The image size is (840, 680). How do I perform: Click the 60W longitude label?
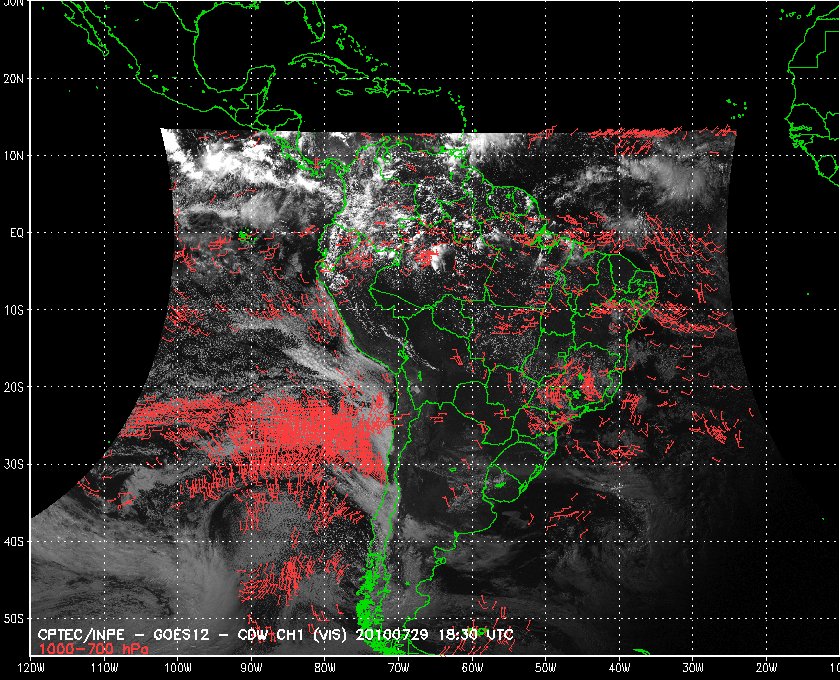pos(472,668)
